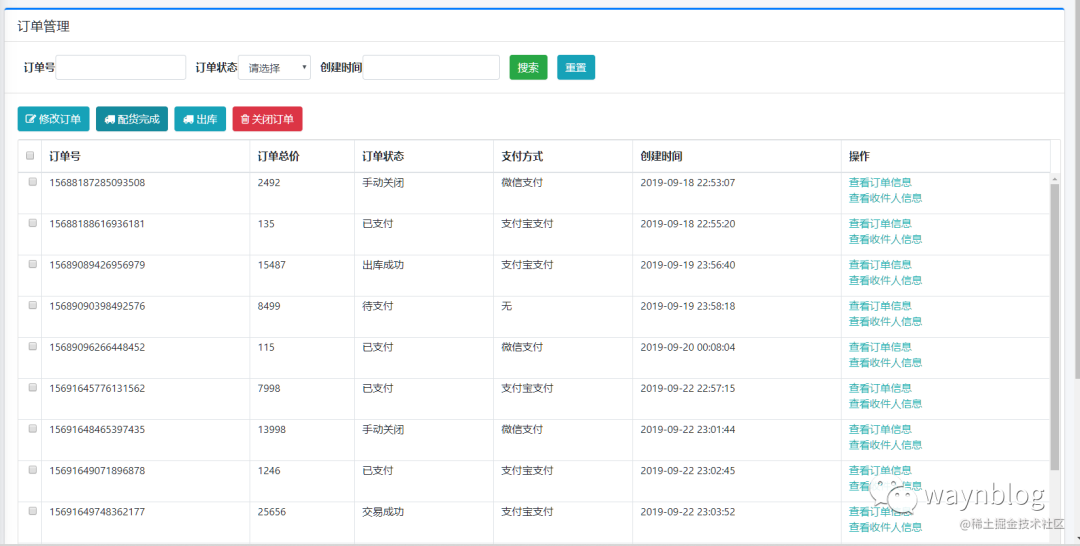The height and width of the screenshot is (546, 1080).
Task: Check the box for order 15688188616936181
Action: point(32,223)
